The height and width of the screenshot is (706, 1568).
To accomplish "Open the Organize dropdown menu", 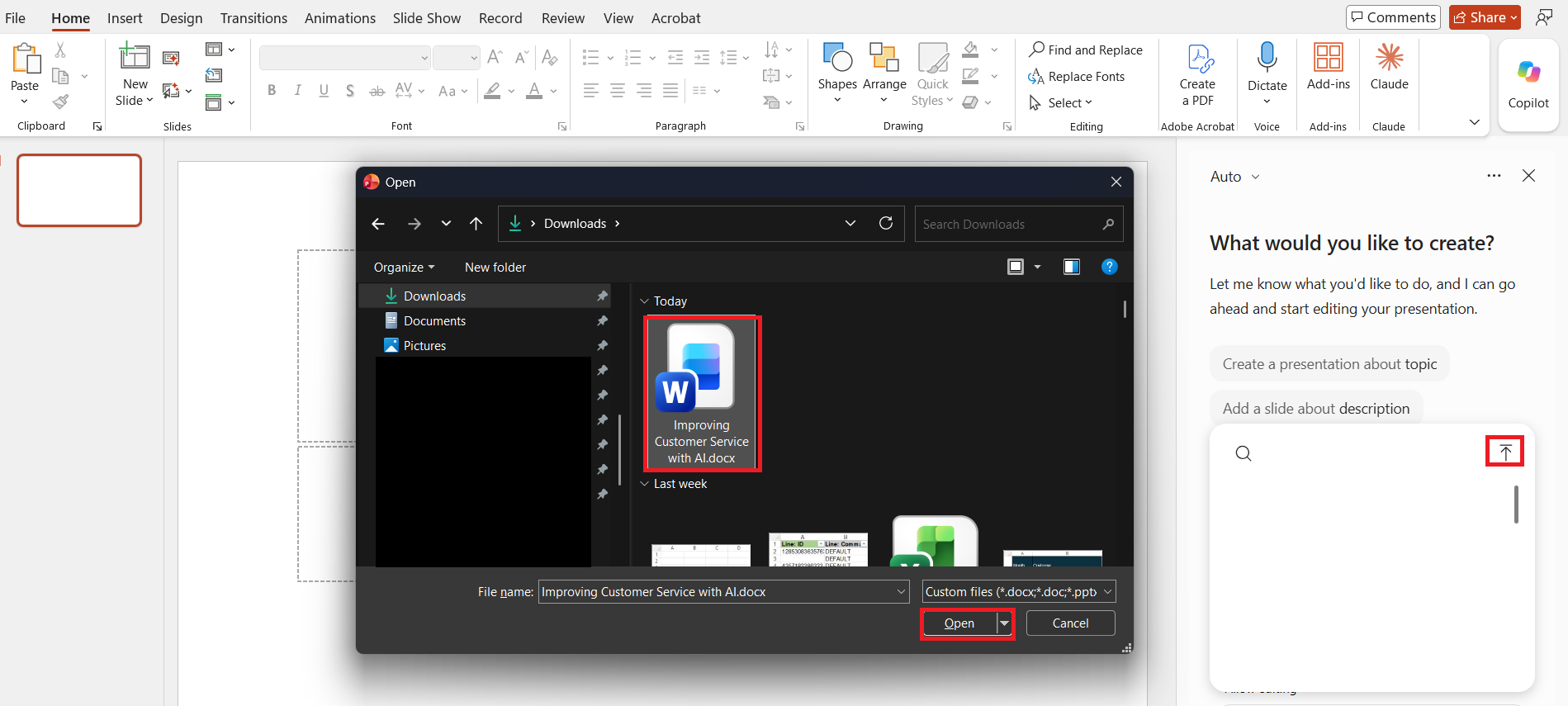I will pos(404,268).
